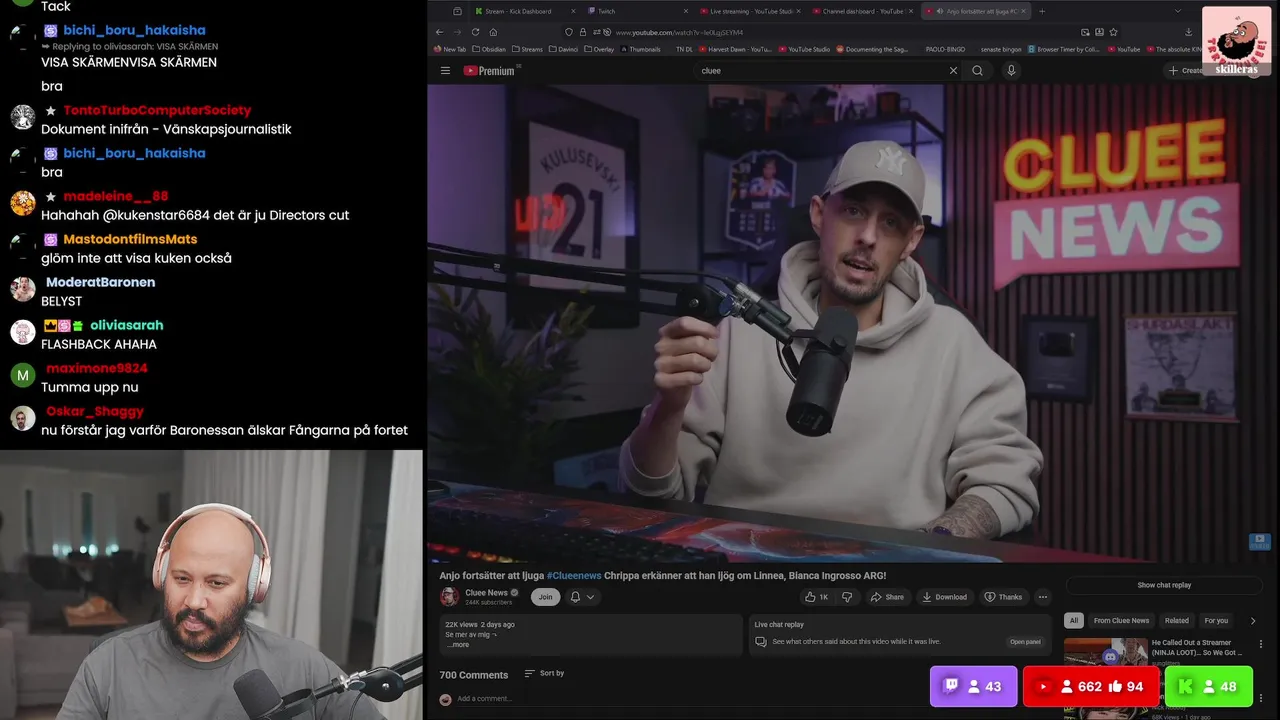The image size is (1280, 720).
Task: Open the 'YouTube Studio' bookmark
Action: pos(804,49)
